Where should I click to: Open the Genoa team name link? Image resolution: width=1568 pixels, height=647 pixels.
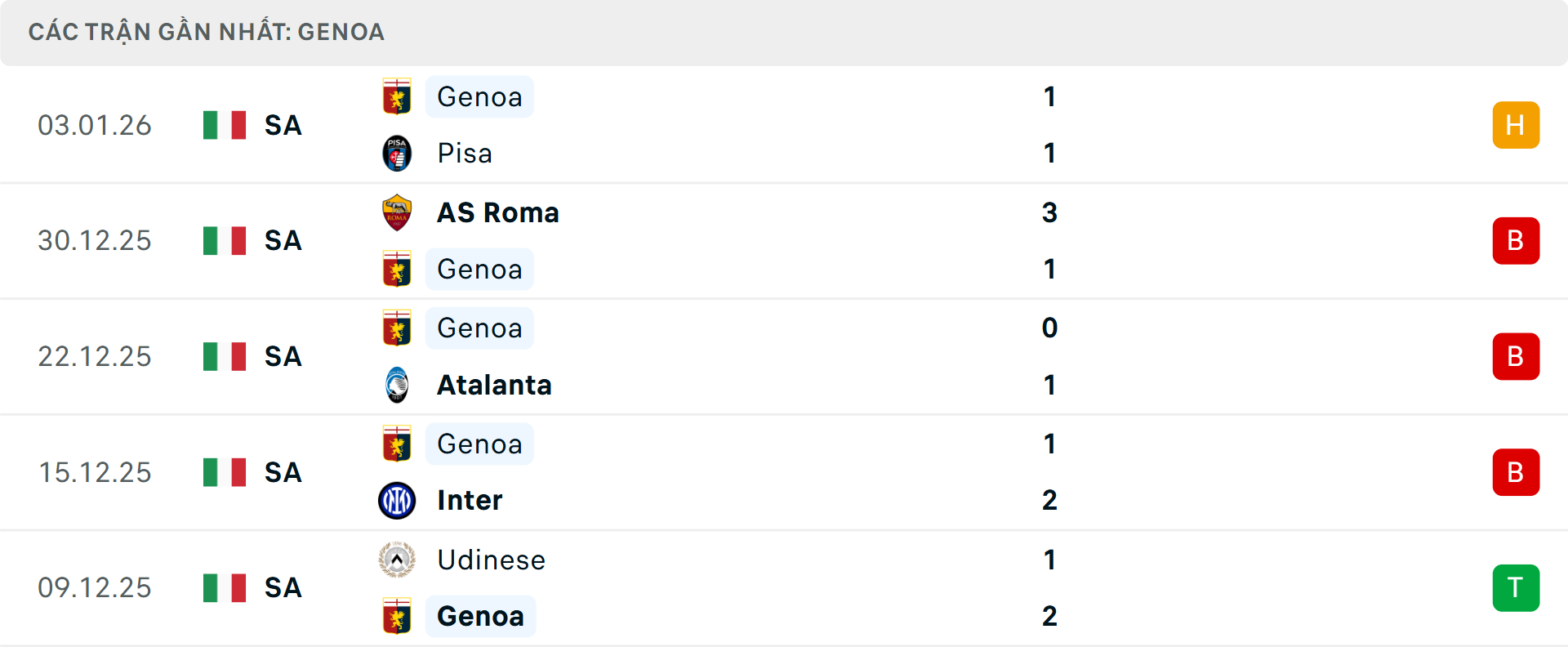479,96
